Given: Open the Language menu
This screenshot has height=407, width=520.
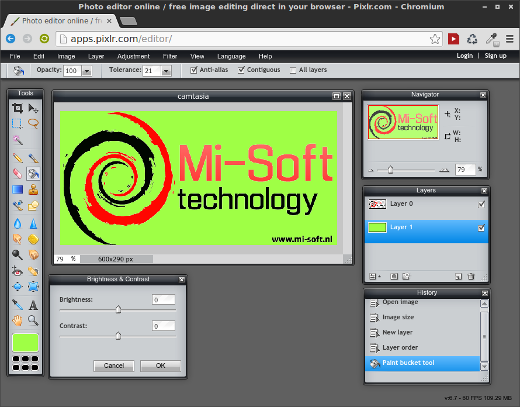Looking at the screenshot, I should [231, 56].
